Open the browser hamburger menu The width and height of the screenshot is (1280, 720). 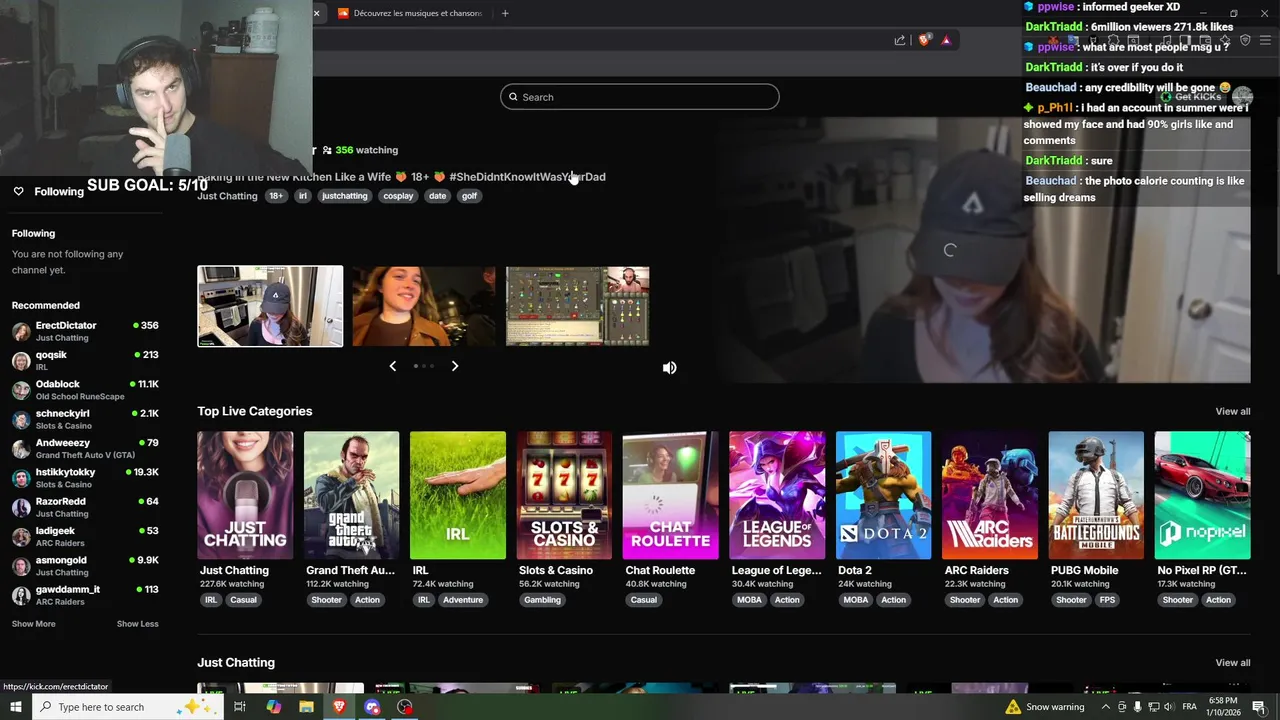coord(1265,40)
